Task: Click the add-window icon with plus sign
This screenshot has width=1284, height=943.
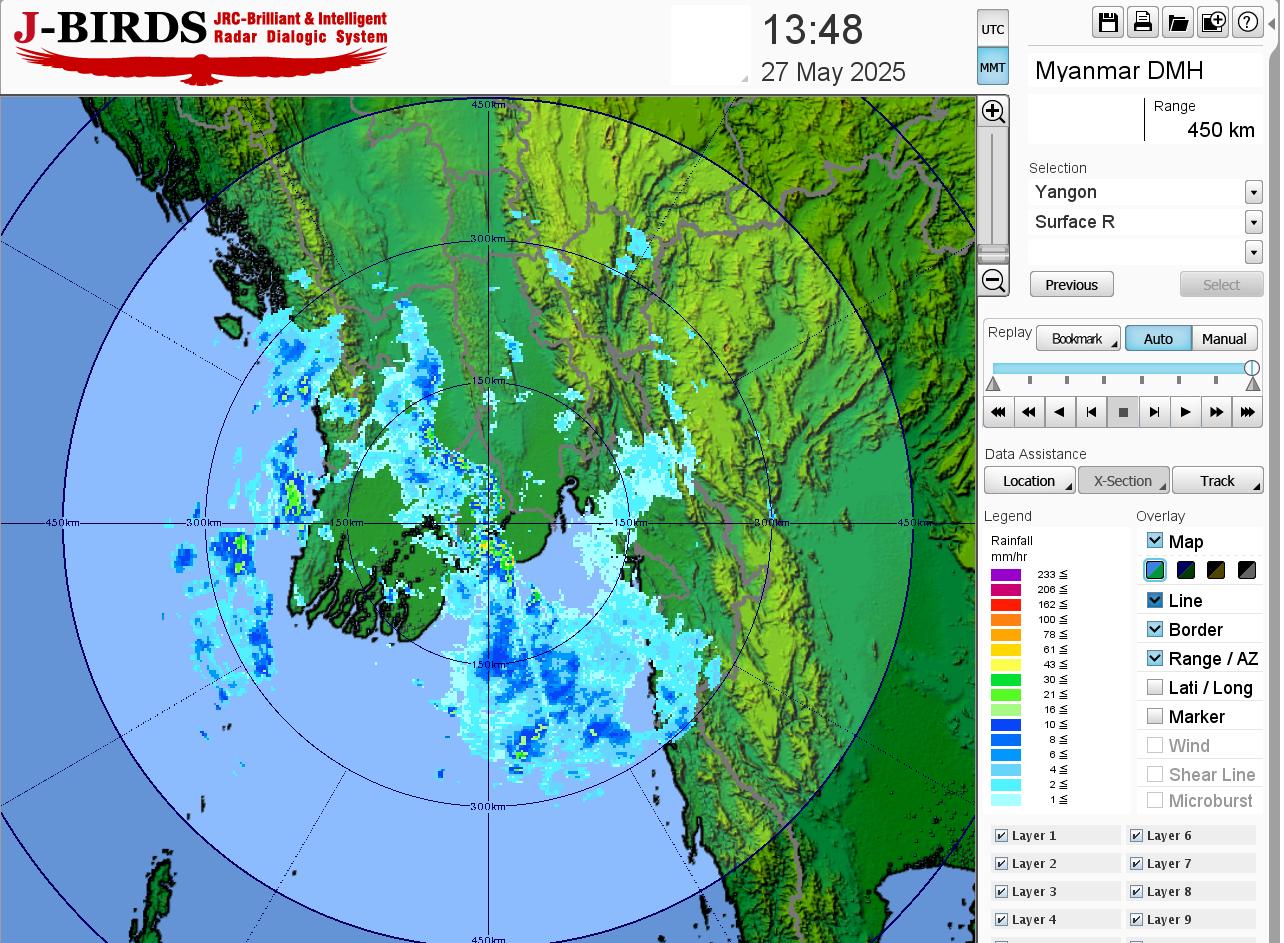Action: click(x=1213, y=22)
